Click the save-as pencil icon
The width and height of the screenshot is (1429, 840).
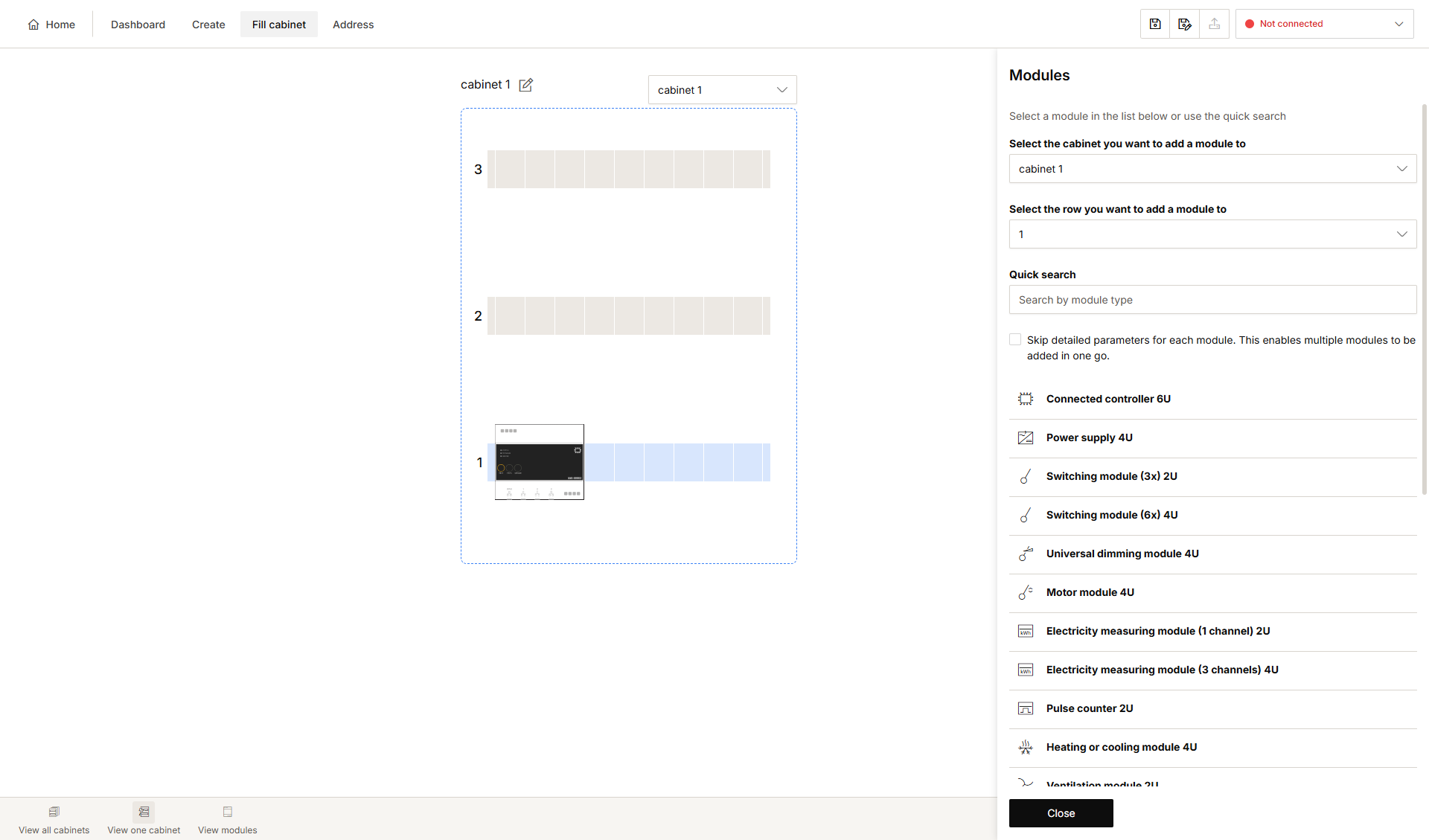click(1185, 24)
